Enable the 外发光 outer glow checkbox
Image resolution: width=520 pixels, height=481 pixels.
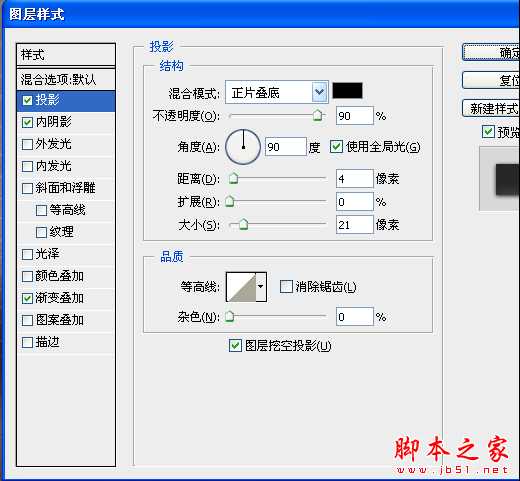(27, 144)
